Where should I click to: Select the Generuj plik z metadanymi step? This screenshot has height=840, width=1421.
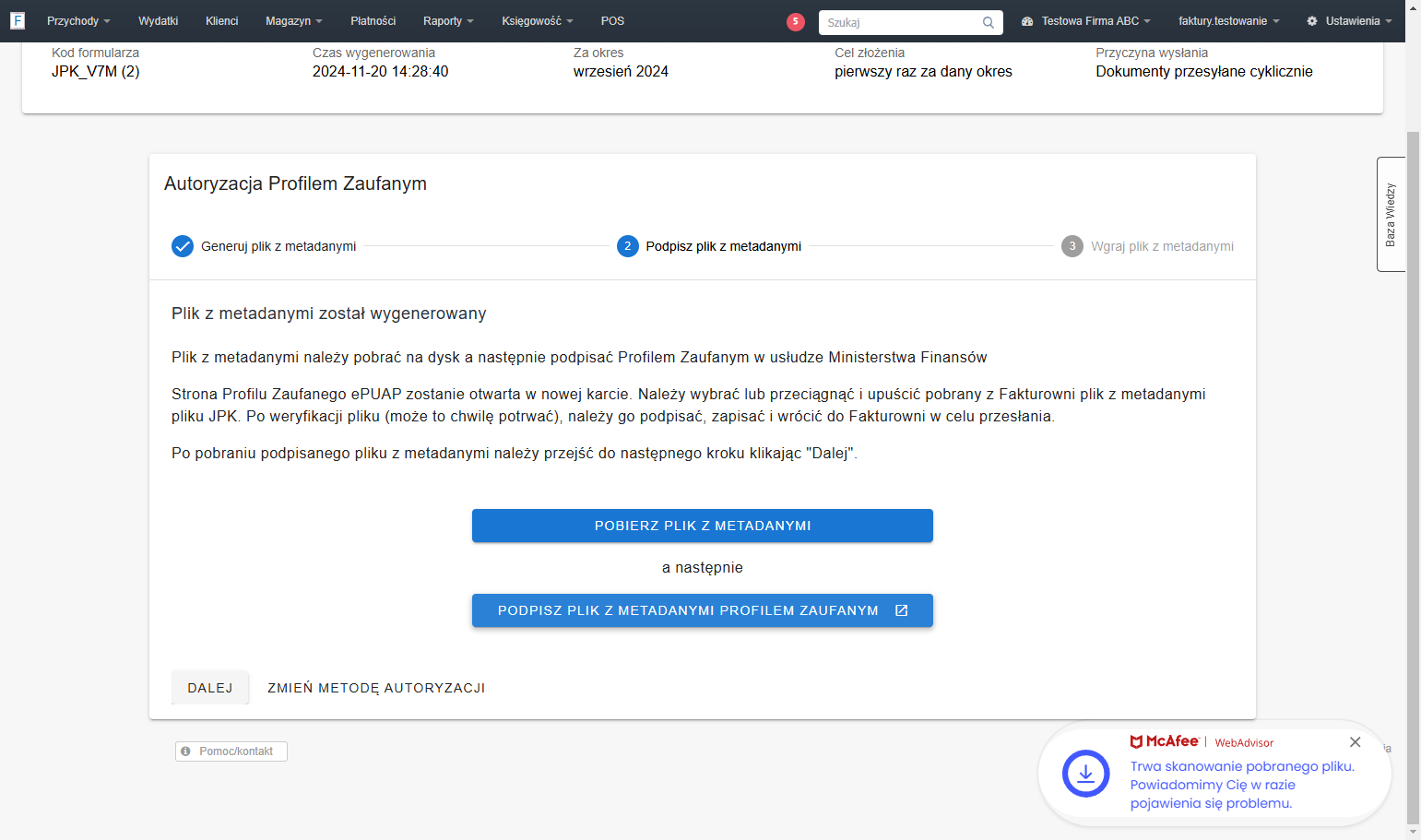click(264, 246)
